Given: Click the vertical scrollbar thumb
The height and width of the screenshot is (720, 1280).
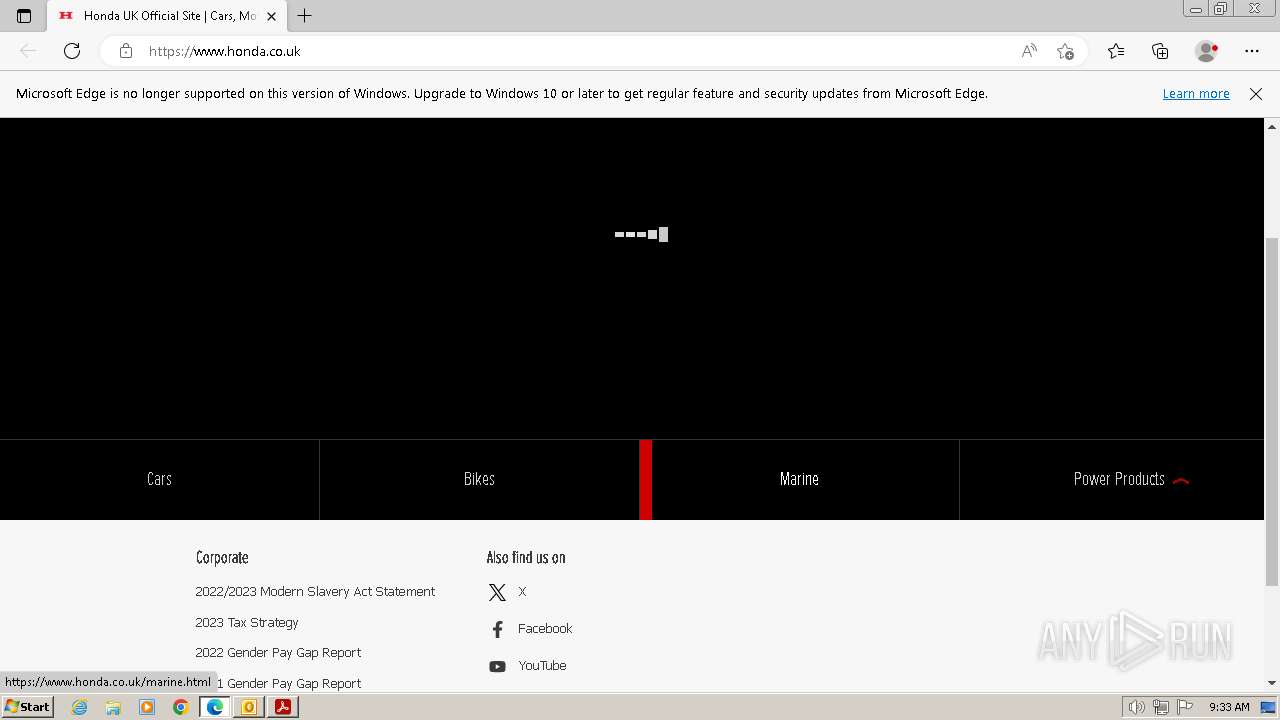Looking at the screenshot, I should tap(1272, 411).
